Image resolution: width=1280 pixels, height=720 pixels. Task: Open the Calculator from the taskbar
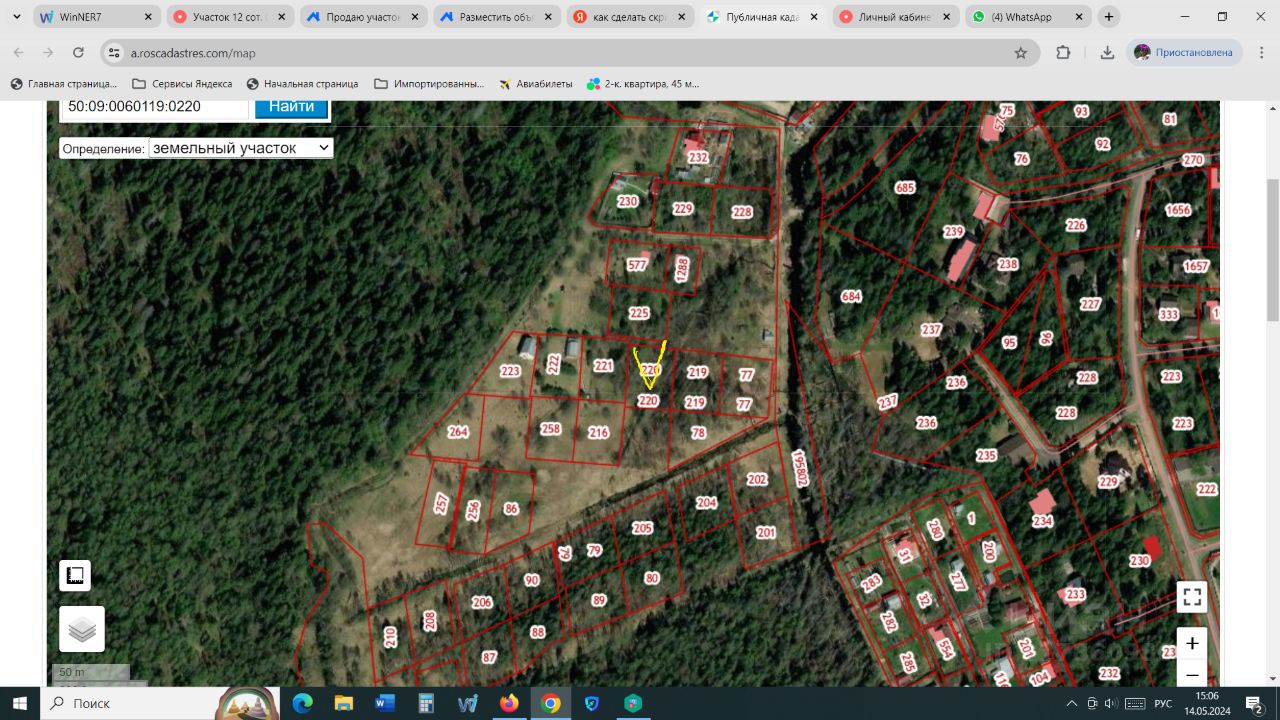(x=426, y=703)
